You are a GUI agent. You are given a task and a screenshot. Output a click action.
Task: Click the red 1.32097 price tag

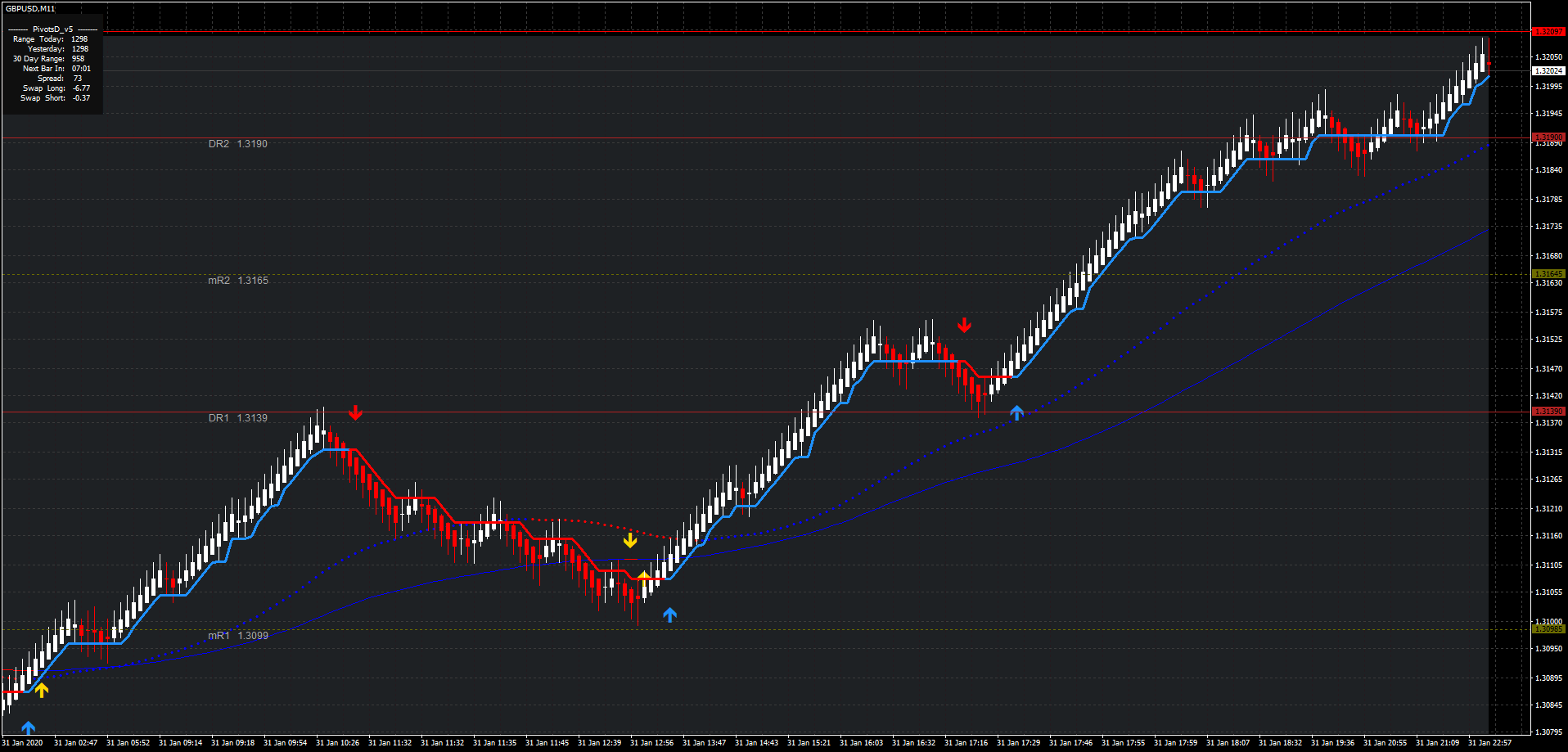tap(1548, 31)
